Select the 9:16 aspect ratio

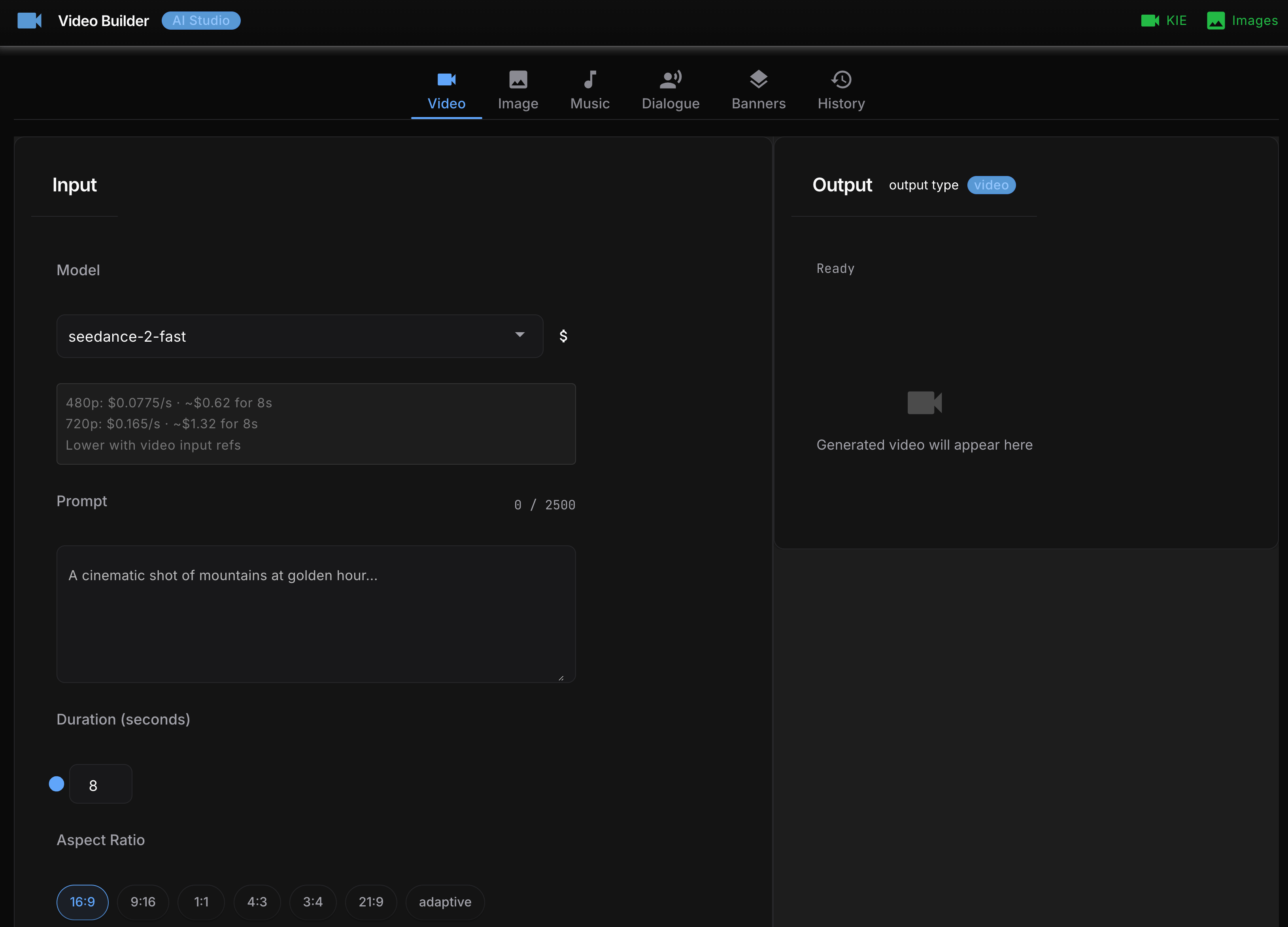tap(143, 902)
